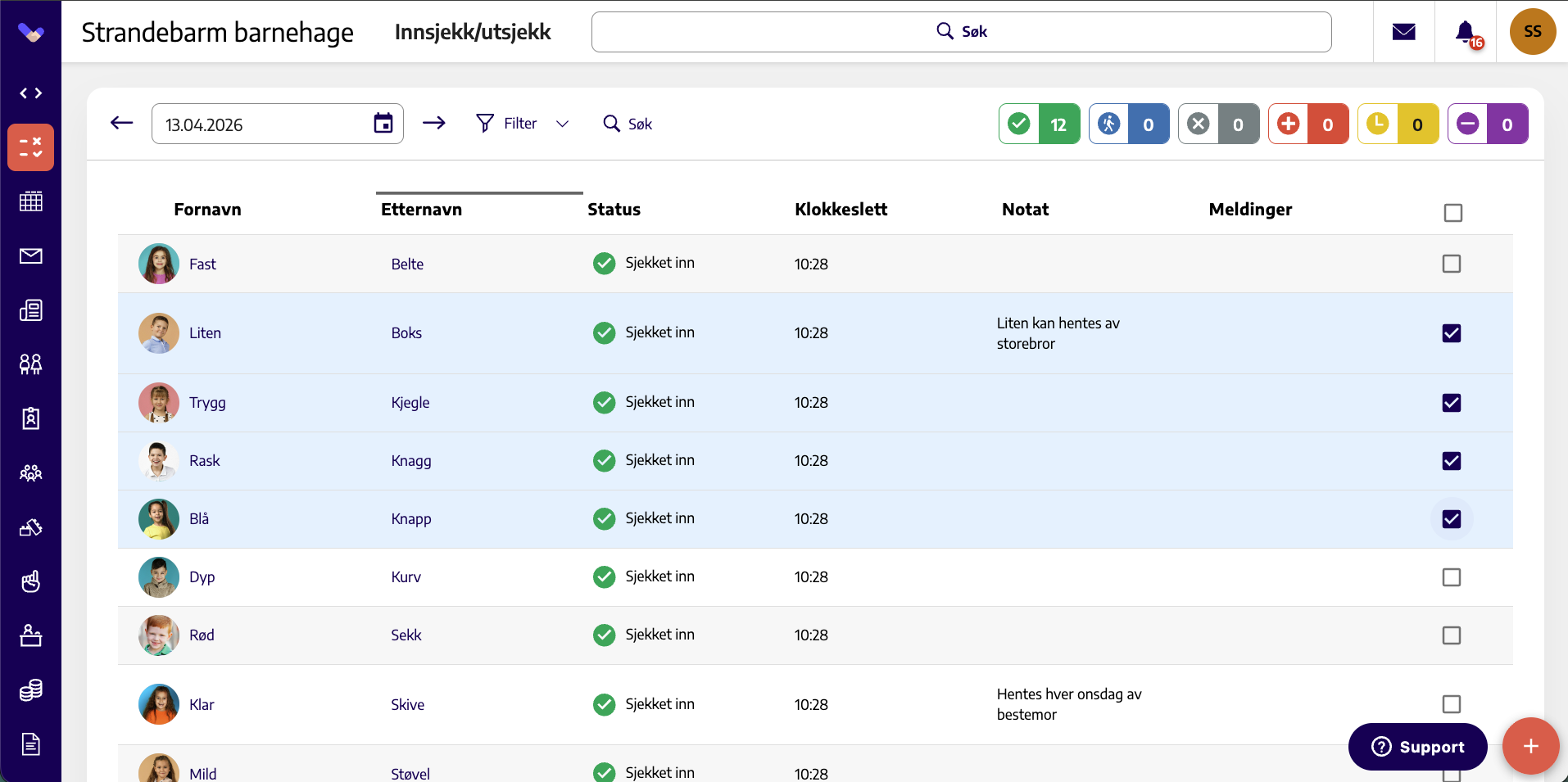1568x782 pixels.
Task: Open the Kjegle surname link
Action: 410,403
